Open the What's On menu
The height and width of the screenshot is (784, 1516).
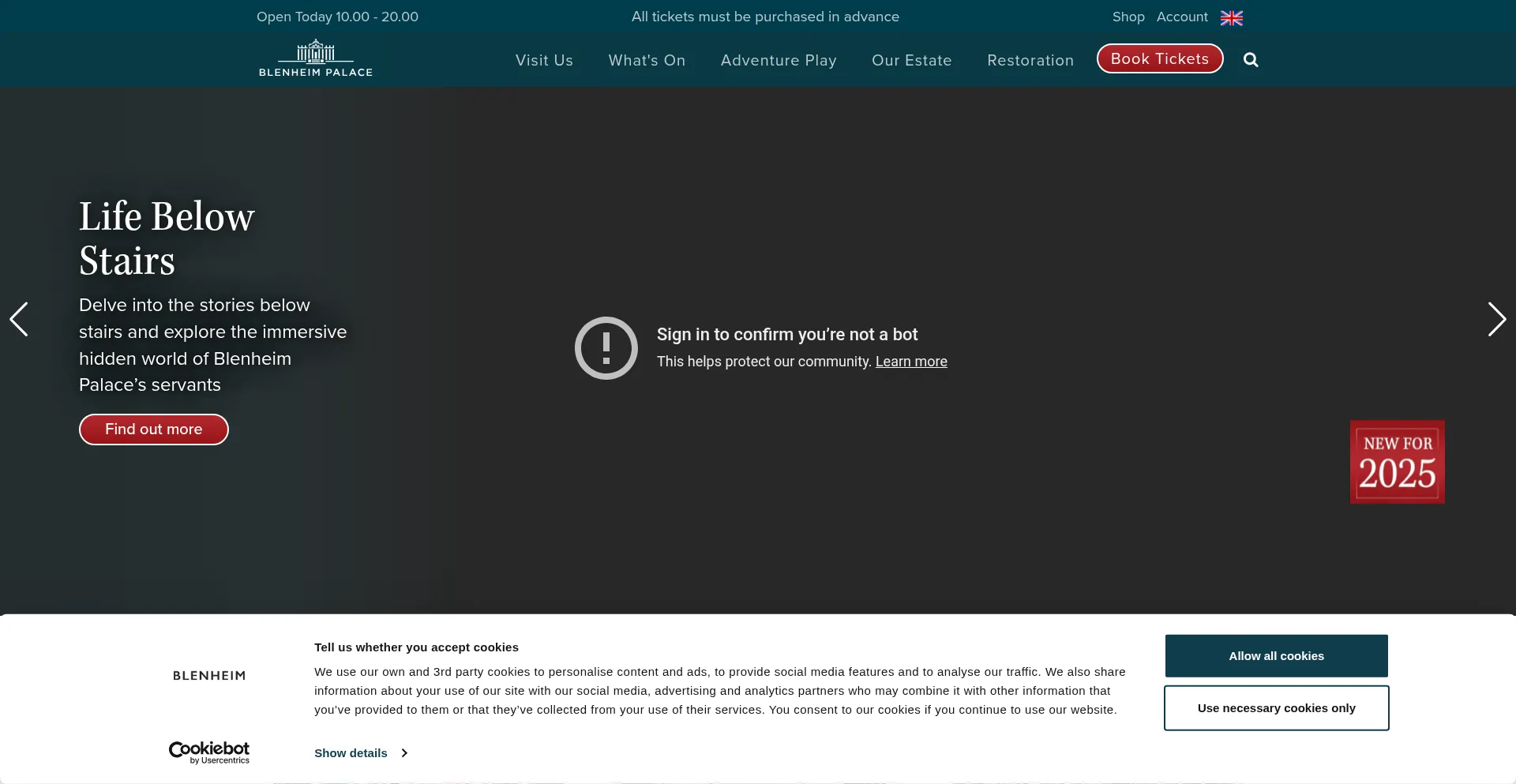[x=647, y=61]
